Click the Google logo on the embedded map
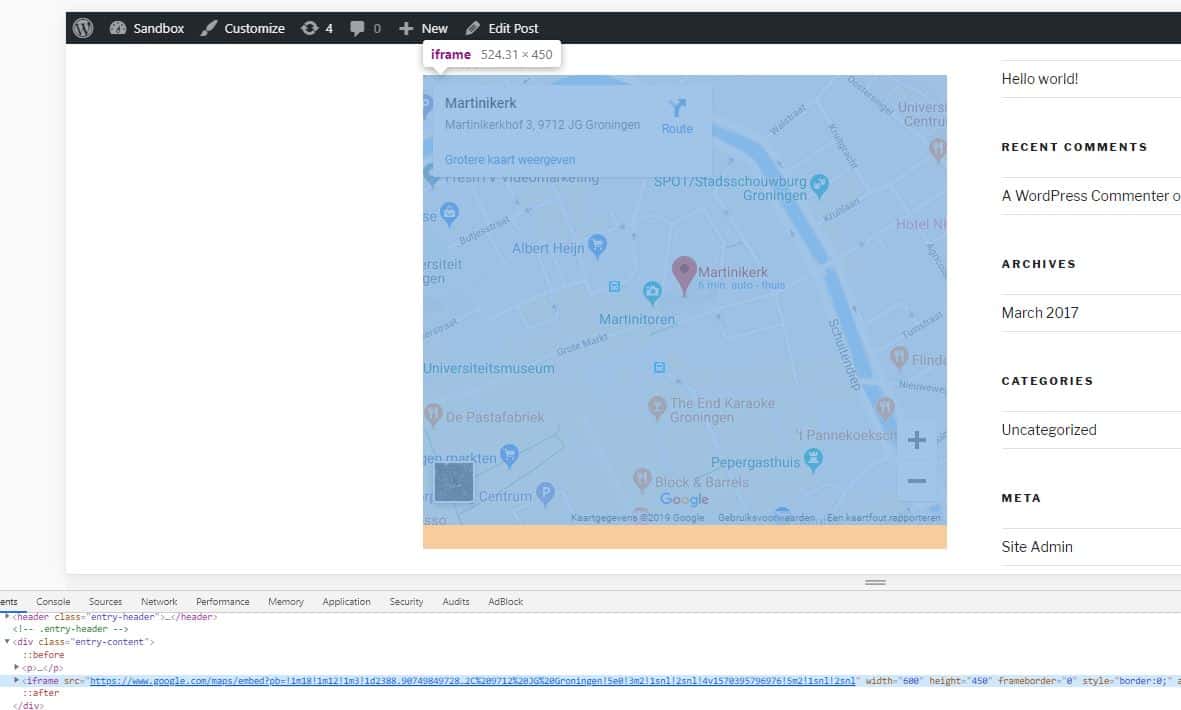This screenshot has width=1181, height=710. point(684,499)
